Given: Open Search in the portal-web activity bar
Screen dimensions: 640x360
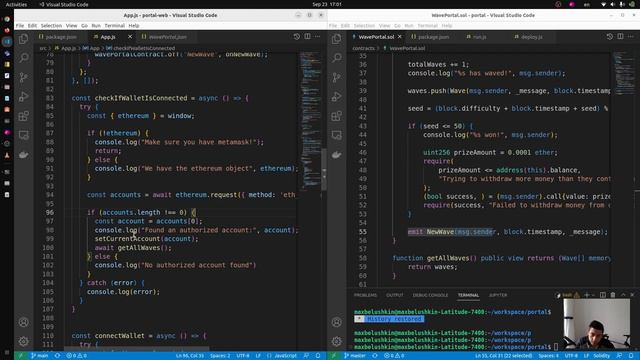Looking at the screenshot, I should (x=24, y=58).
